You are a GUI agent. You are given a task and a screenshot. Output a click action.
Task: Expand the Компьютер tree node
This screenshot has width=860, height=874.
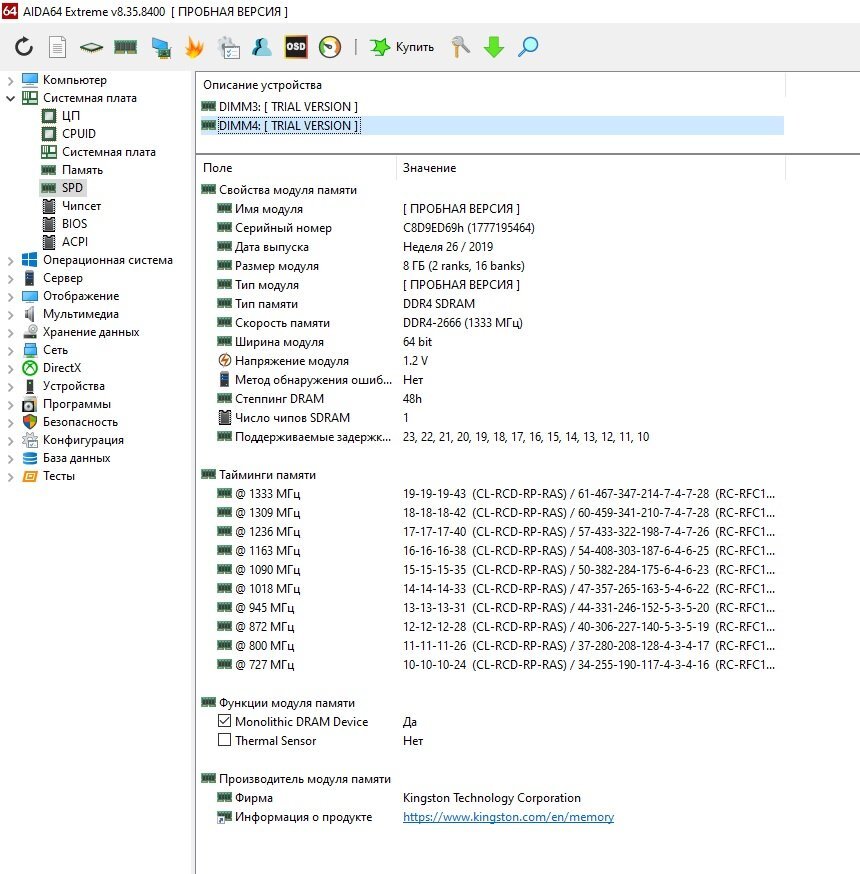point(10,80)
